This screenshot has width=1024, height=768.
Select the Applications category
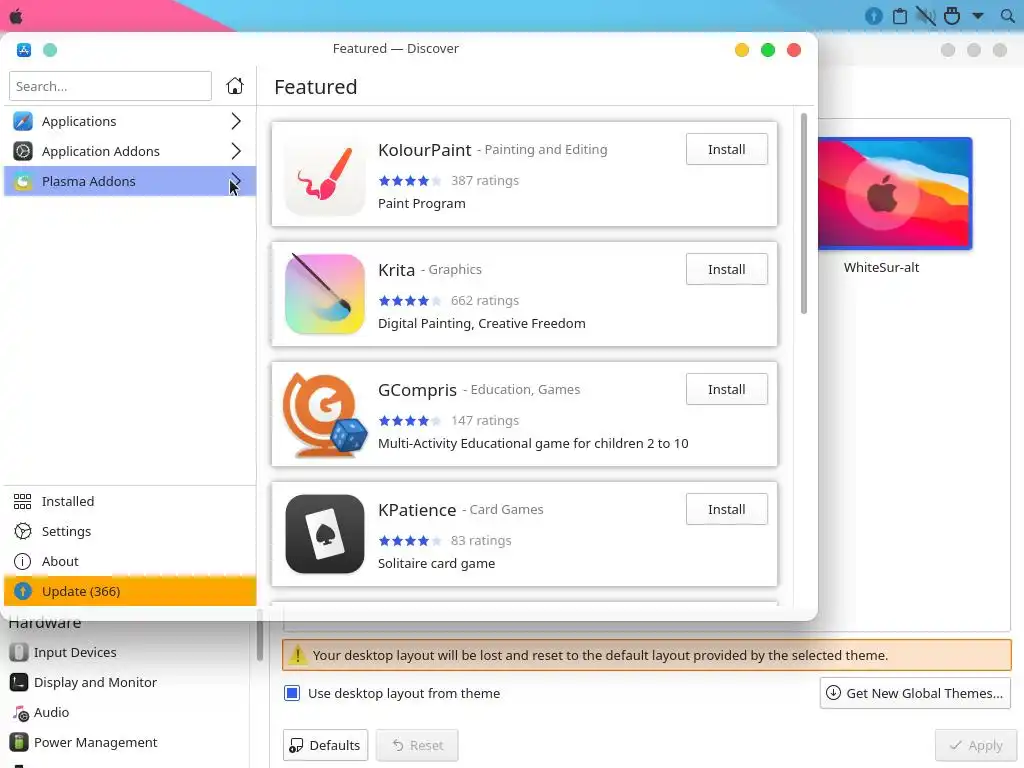[129, 121]
